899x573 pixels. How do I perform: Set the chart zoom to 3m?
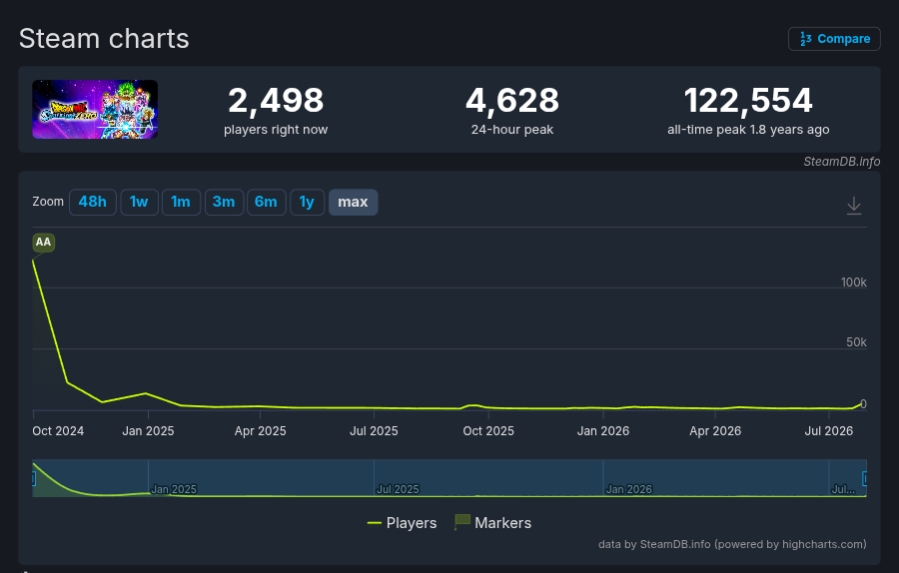click(224, 202)
